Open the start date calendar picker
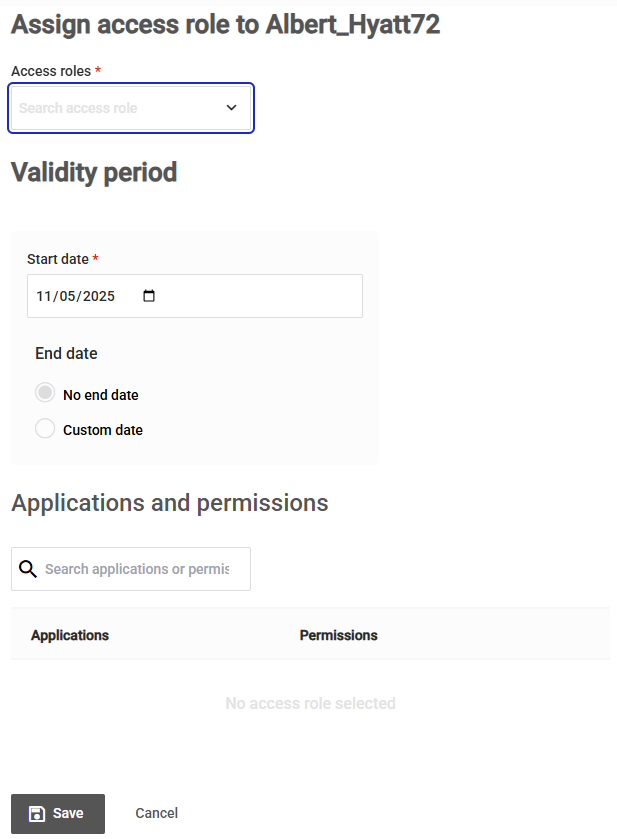The image size is (617, 839). click(x=148, y=296)
